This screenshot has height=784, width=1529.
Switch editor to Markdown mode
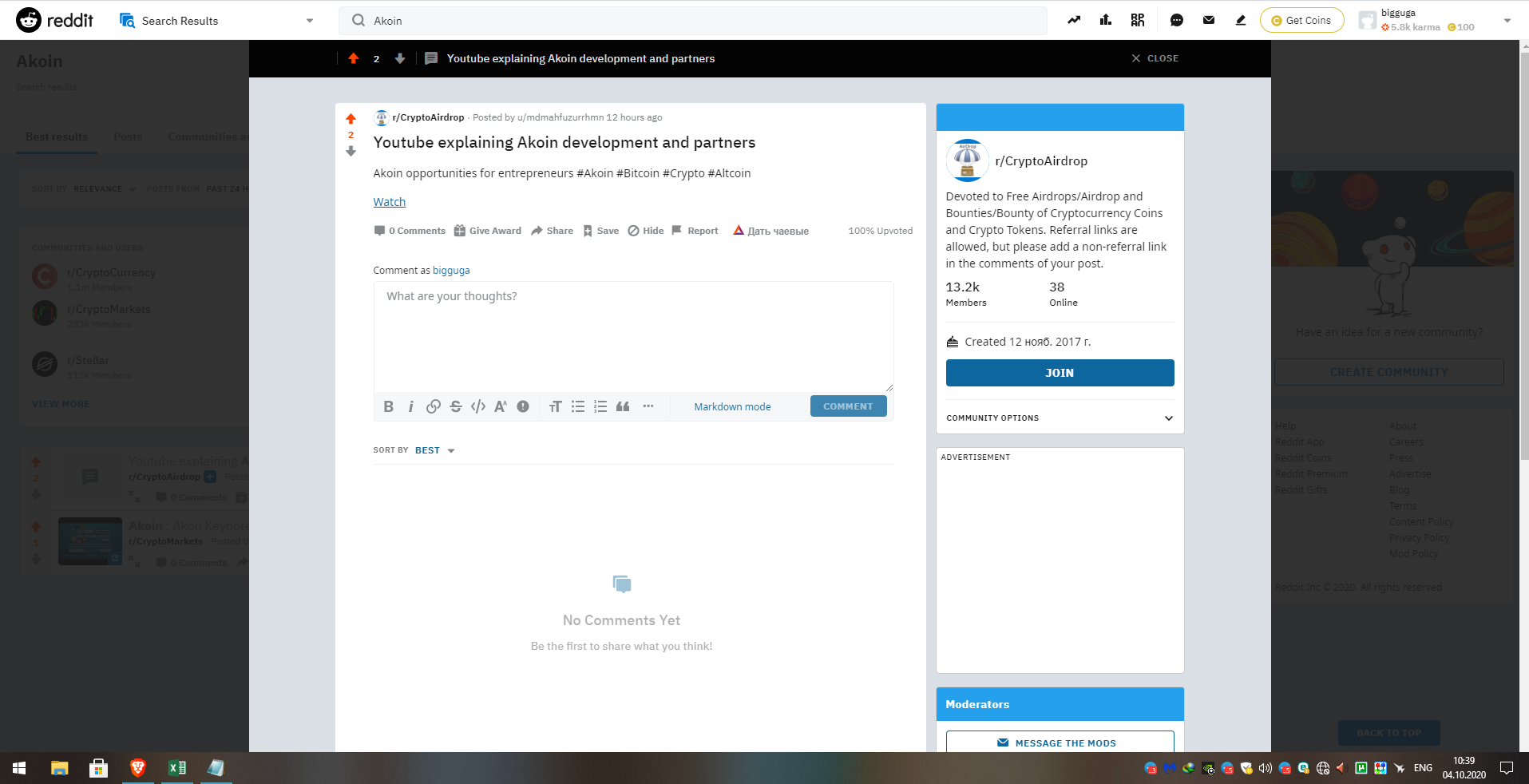[x=732, y=406]
